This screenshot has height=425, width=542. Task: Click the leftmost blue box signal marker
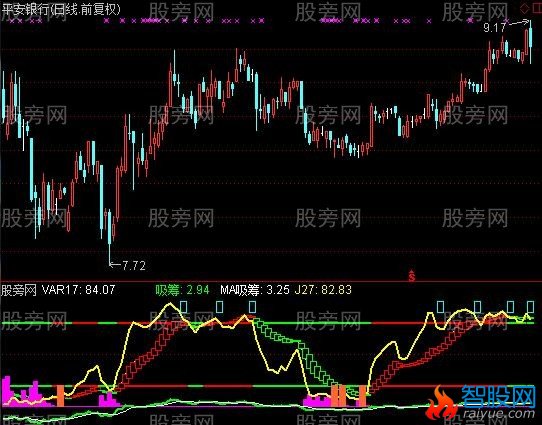[184, 306]
